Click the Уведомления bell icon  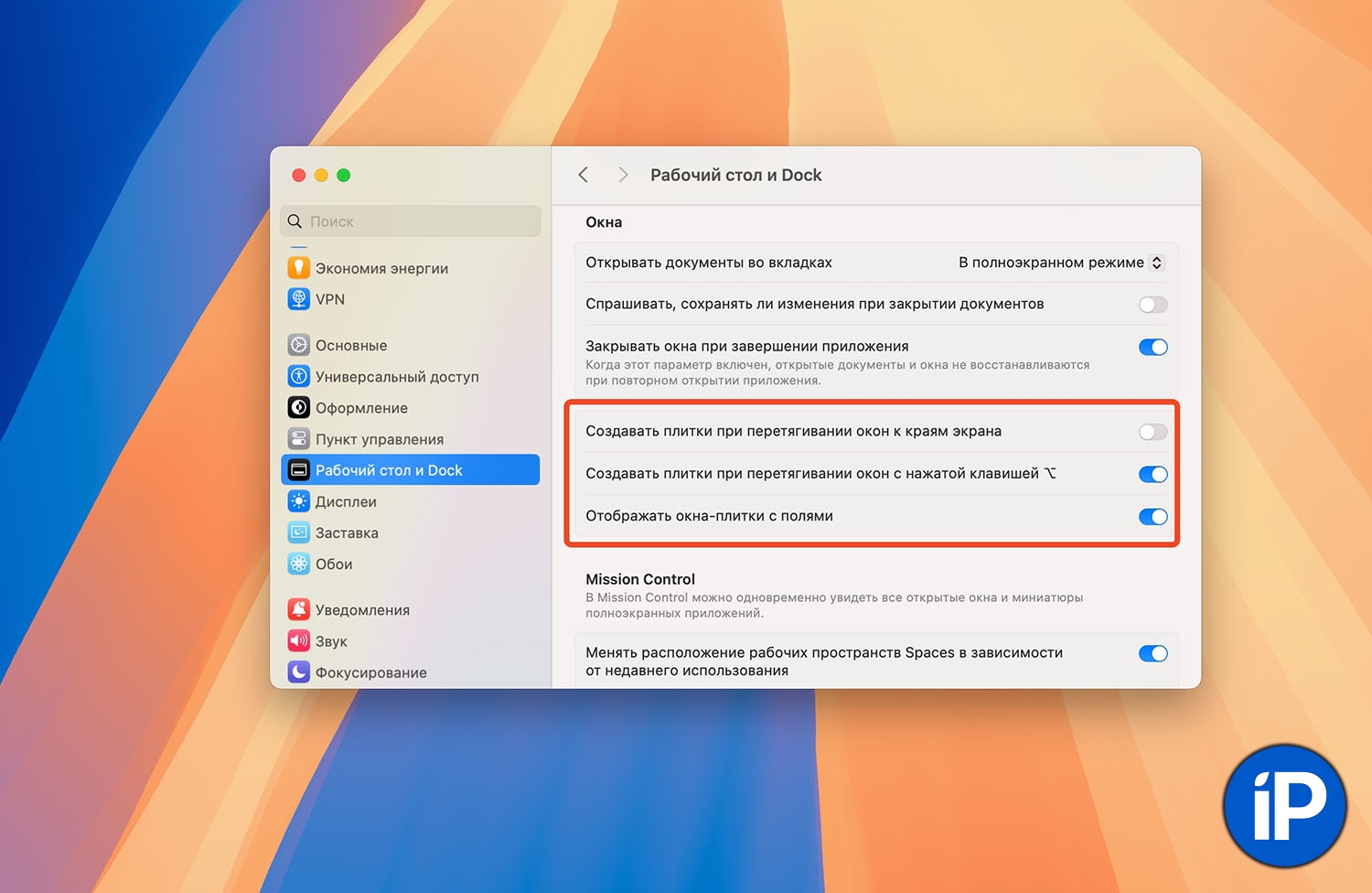click(299, 609)
